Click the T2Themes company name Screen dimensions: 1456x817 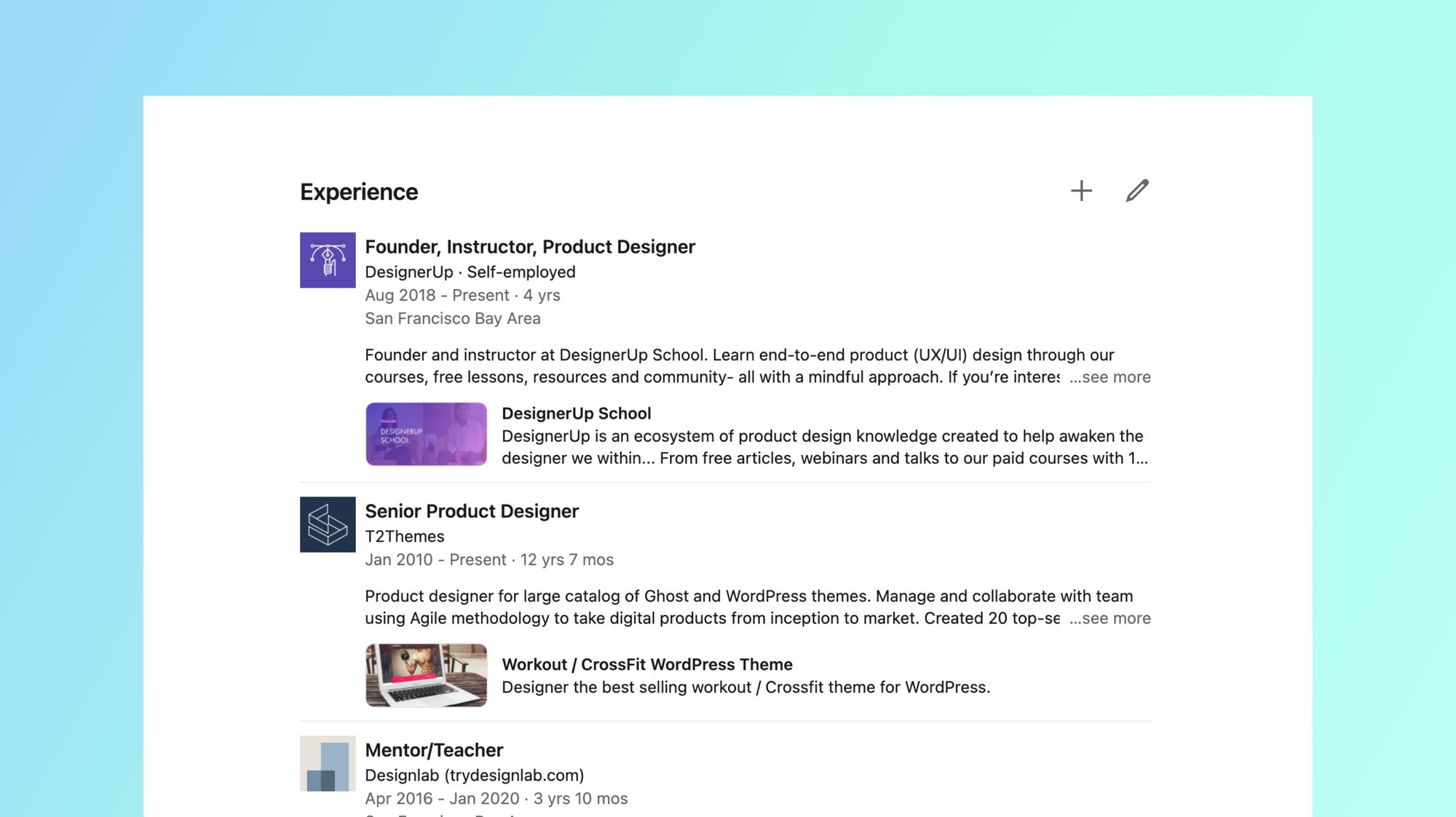(x=405, y=536)
